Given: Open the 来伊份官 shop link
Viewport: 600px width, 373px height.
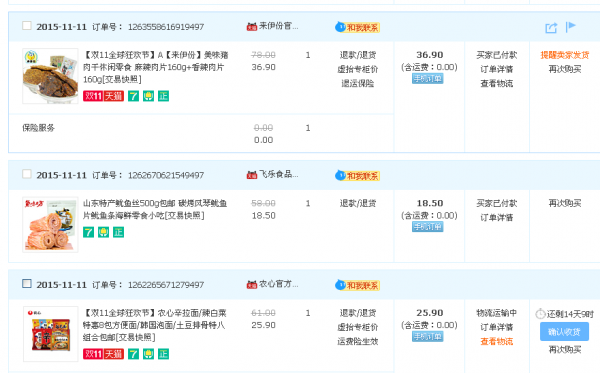Looking at the screenshot, I should tap(279, 26).
